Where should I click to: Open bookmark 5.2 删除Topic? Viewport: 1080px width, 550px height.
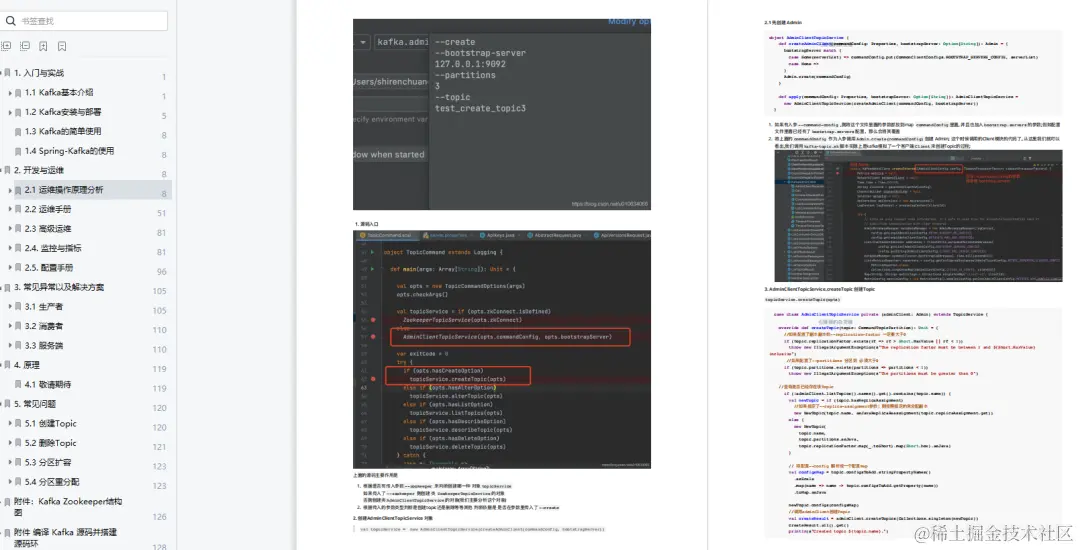51,443
